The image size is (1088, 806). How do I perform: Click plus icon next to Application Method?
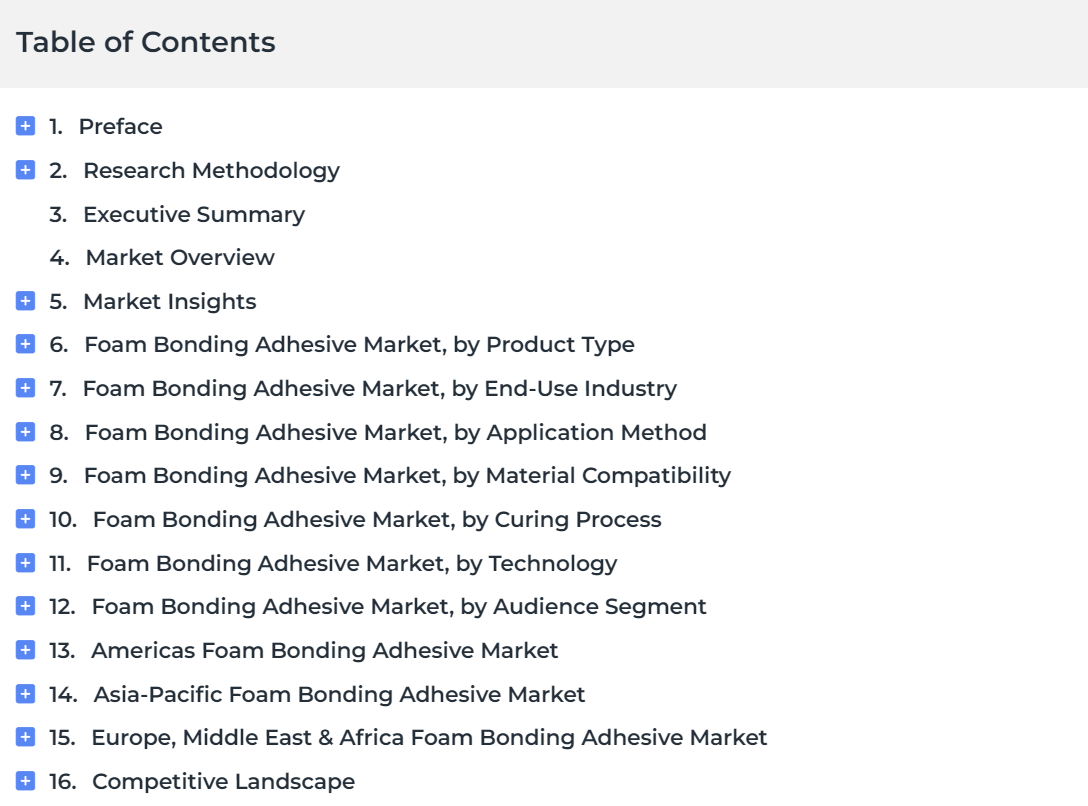point(26,431)
